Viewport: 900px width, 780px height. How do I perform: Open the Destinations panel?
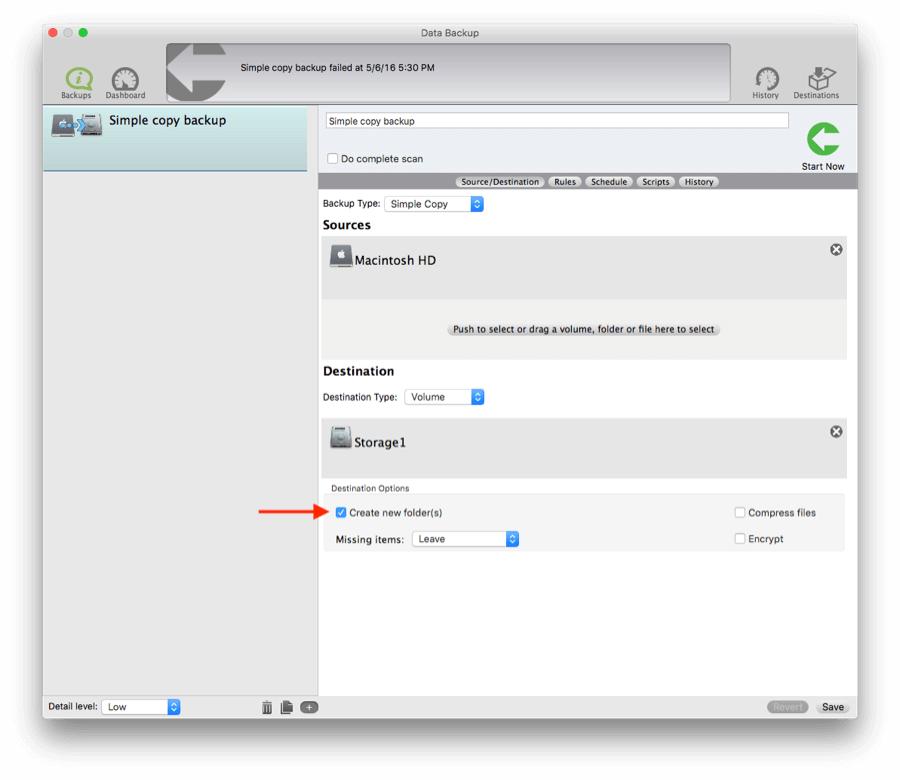[817, 80]
